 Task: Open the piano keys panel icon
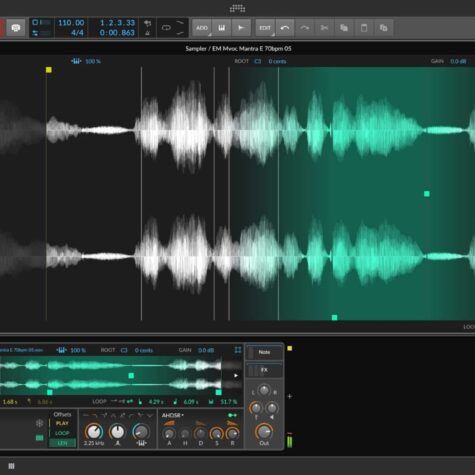[221, 28]
